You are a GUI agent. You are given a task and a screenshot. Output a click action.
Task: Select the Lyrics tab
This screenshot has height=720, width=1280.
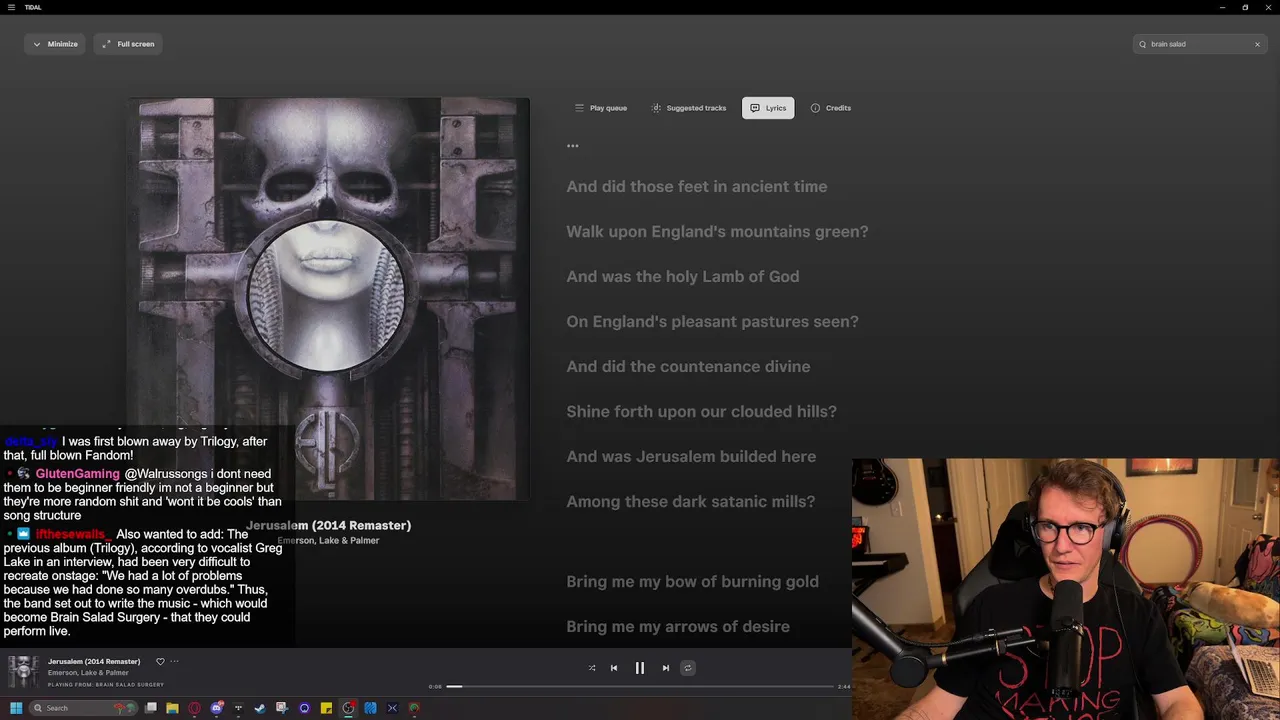tap(768, 108)
